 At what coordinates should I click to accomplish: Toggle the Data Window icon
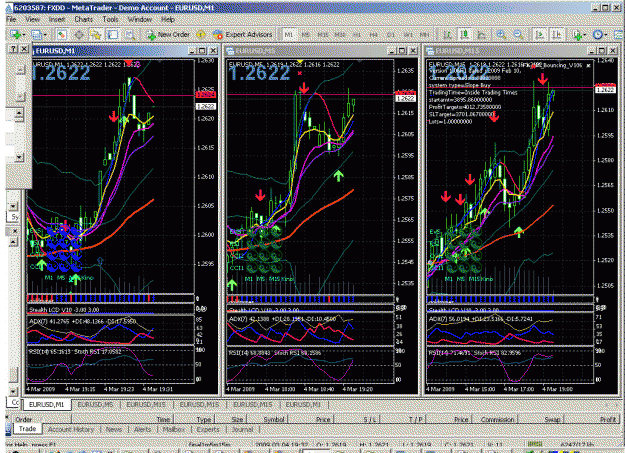[x=79, y=35]
